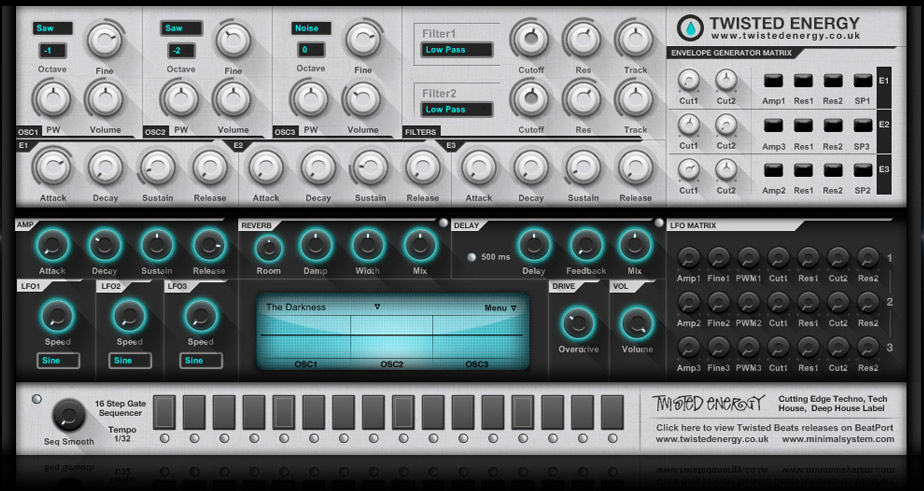This screenshot has width=924, height=491.
Task: Toggle the E1 SP1 matrix button
Action: coord(863,81)
